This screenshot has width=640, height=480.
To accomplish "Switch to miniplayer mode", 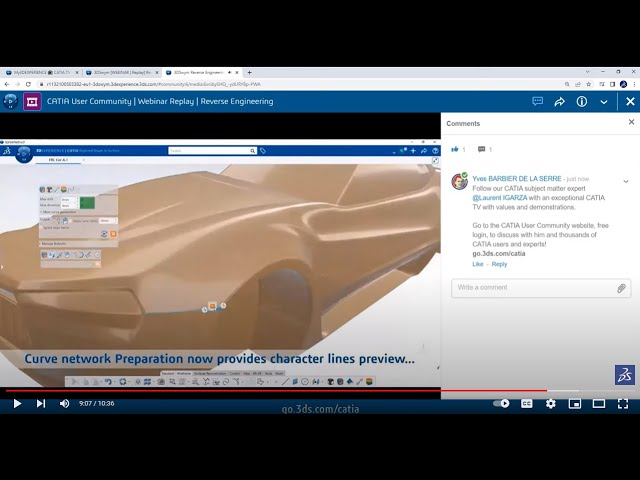I will (x=575, y=404).
